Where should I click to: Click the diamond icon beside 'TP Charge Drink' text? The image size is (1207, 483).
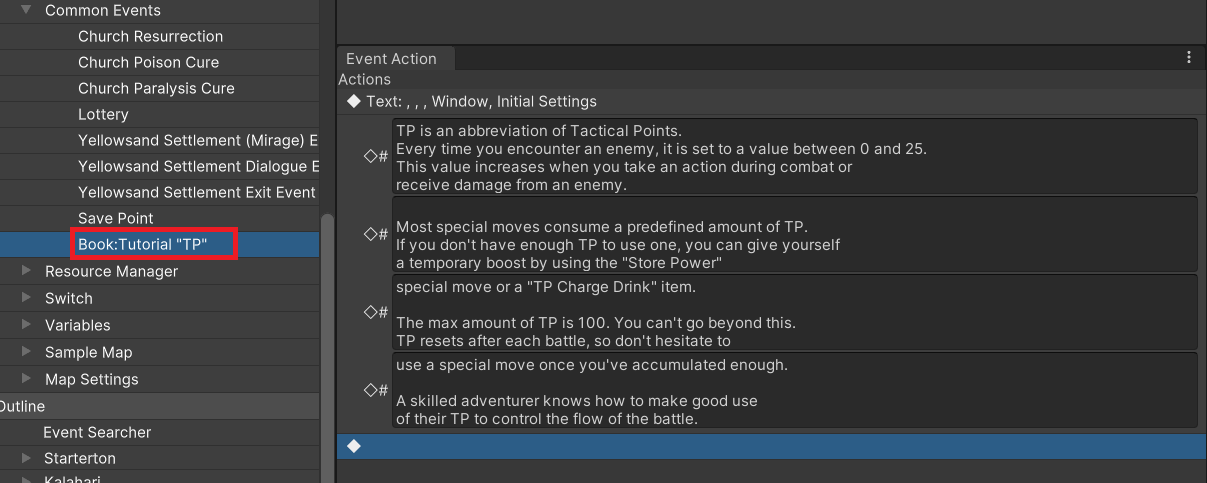370,312
